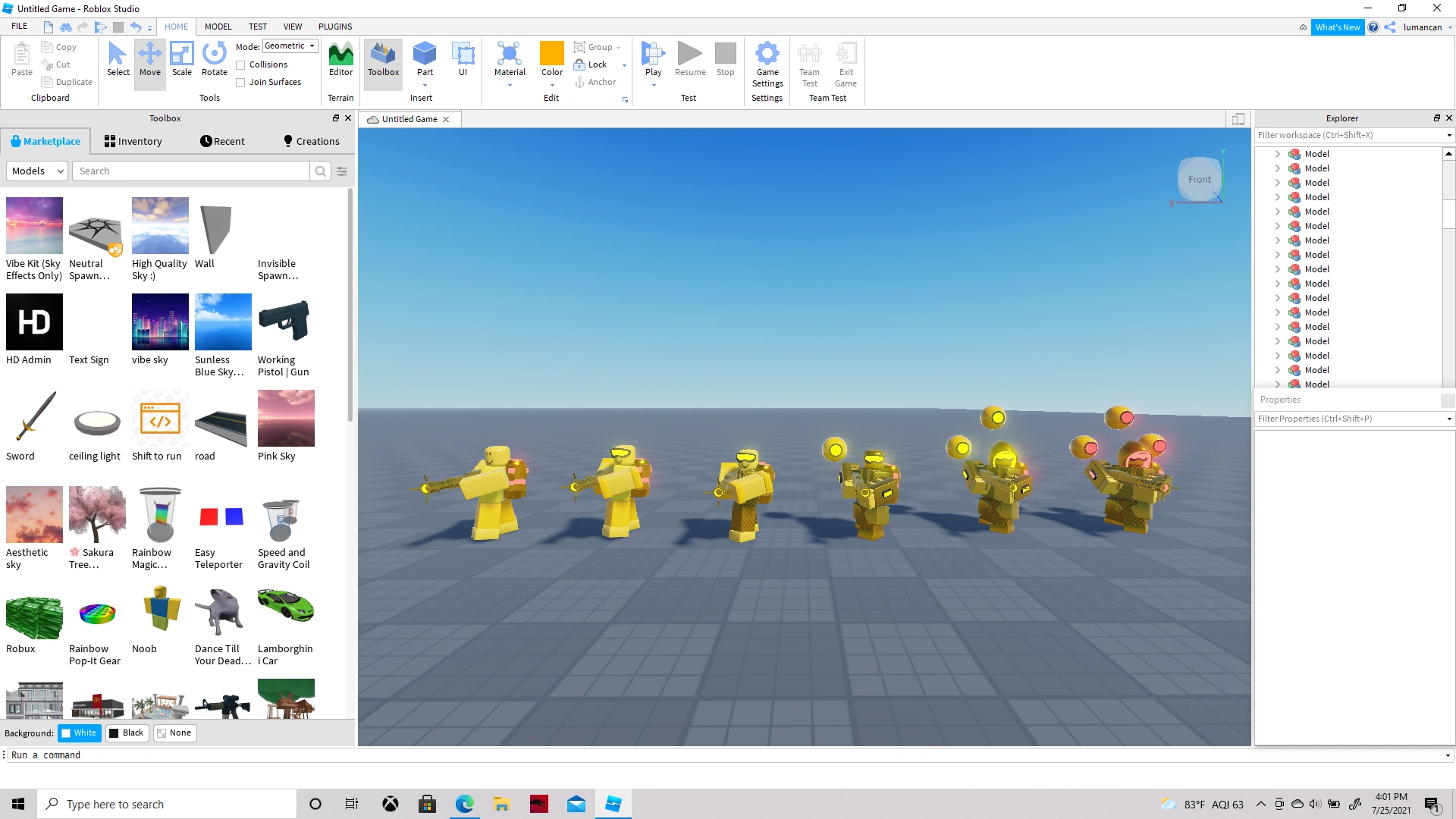The image size is (1456, 819).
Task: Insert a new Part
Action: [424, 61]
